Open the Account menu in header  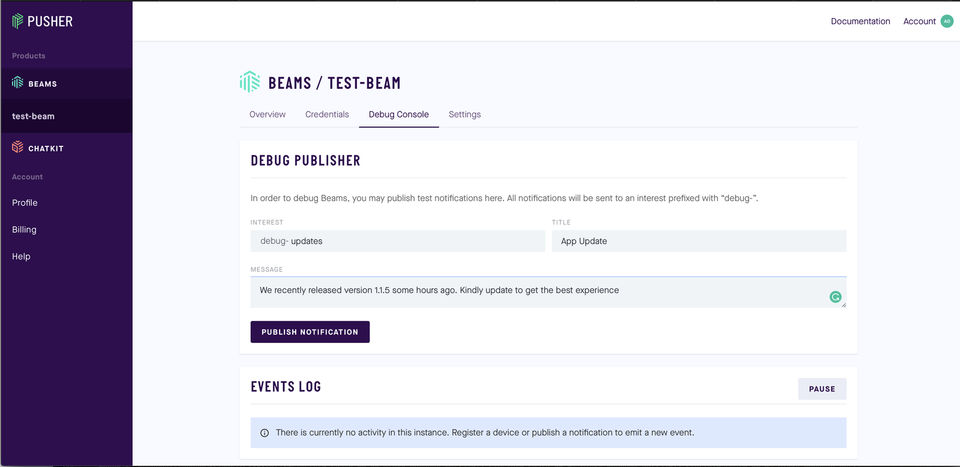[918, 21]
